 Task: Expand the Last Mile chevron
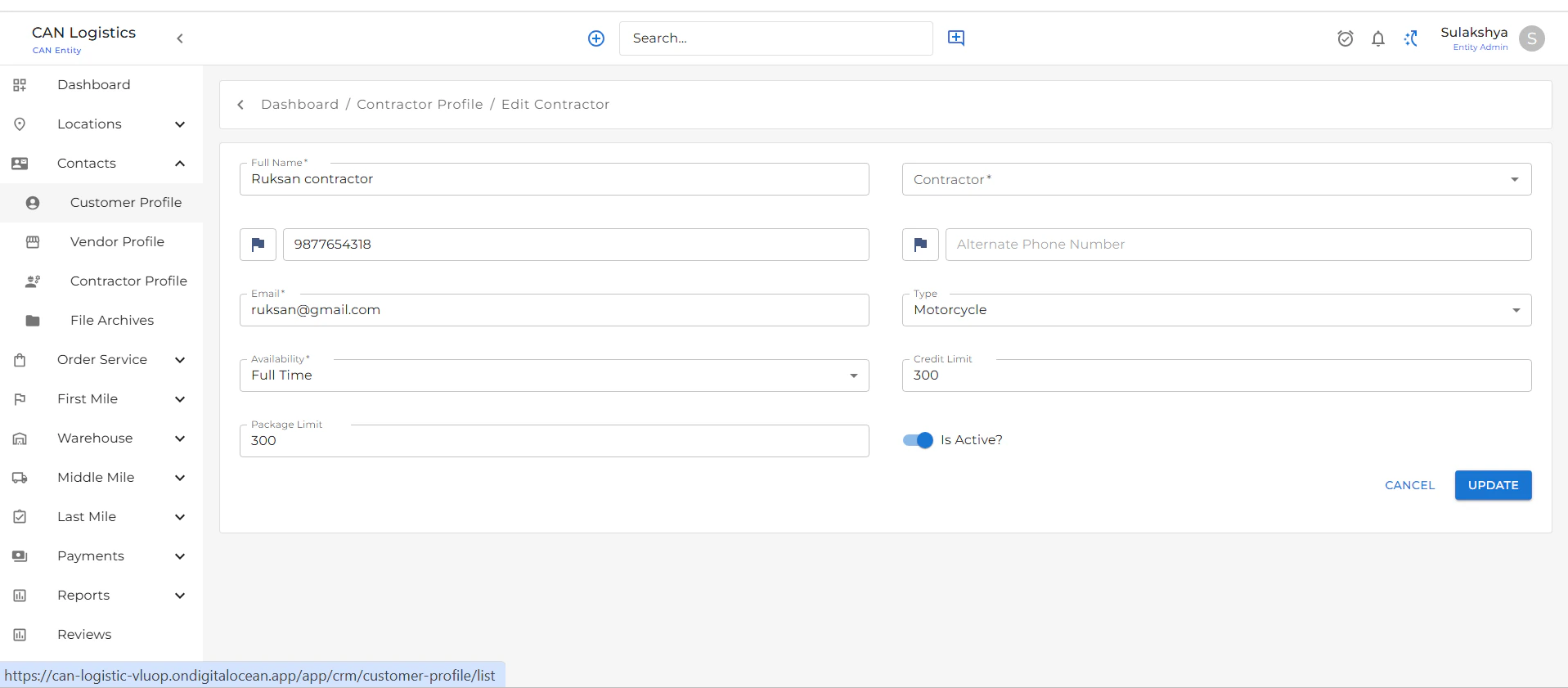click(180, 517)
